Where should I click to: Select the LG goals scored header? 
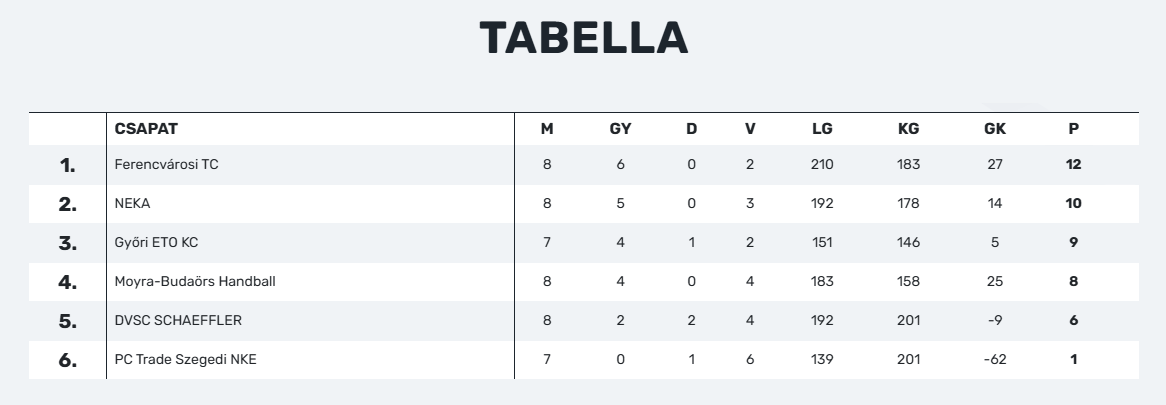822,129
